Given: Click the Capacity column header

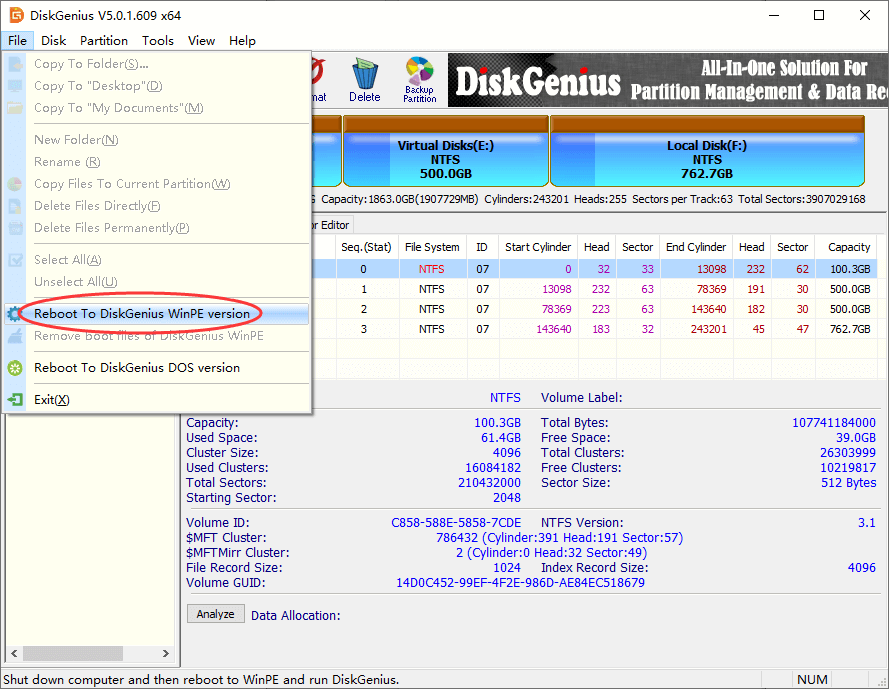Looking at the screenshot, I should click(x=849, y=247).
